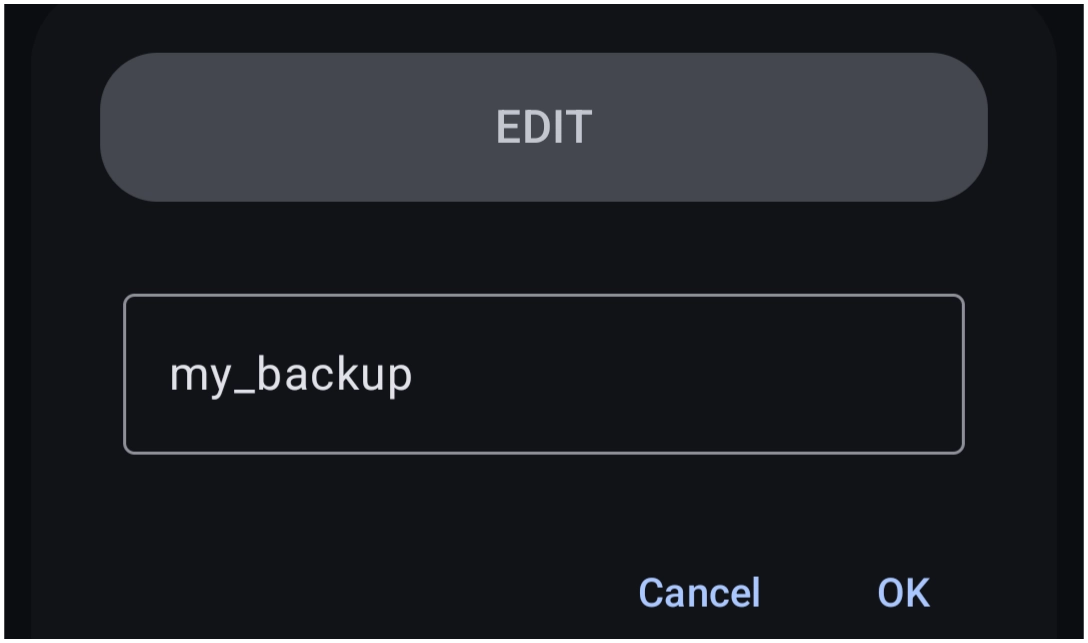Image resolution: width=1088 pixels, height=643 pixels.
Task: Dismiss the dialog via Cancel
Action: click(699, 593)
